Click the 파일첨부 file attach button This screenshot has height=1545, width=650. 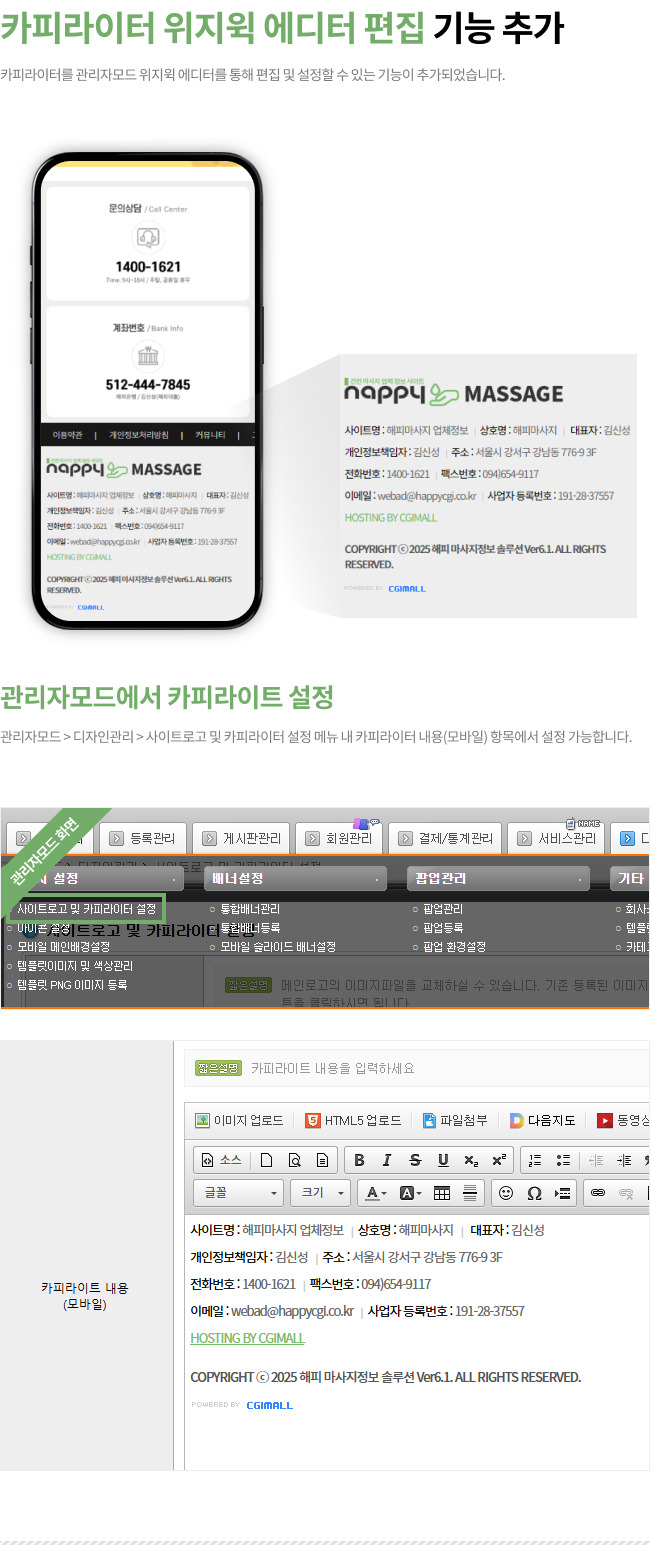(455, 1120)
